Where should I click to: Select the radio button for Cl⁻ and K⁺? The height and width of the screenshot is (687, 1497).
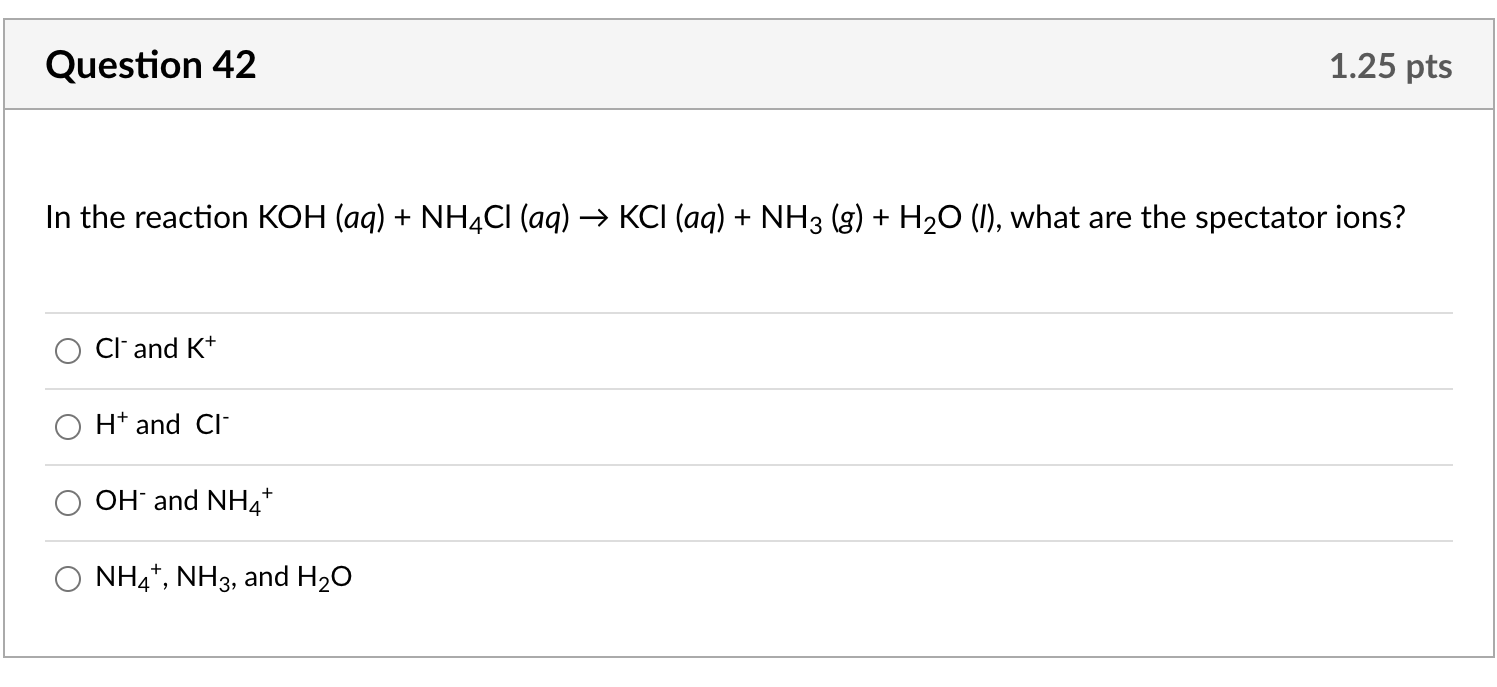69,351
